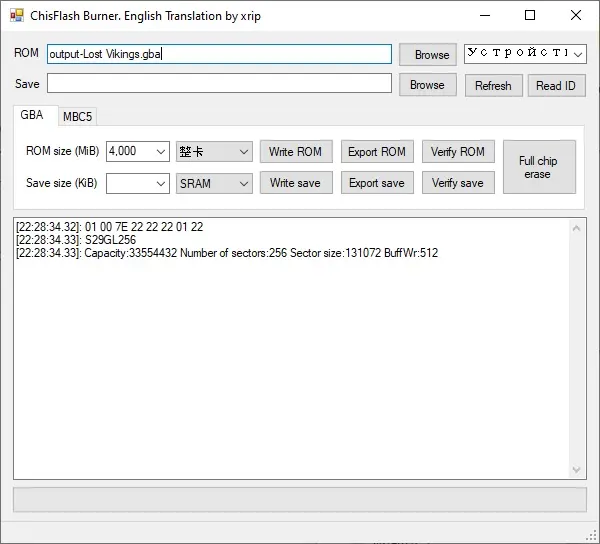Click in the Save file path field
600x544 pixels.
click(219, 84)
